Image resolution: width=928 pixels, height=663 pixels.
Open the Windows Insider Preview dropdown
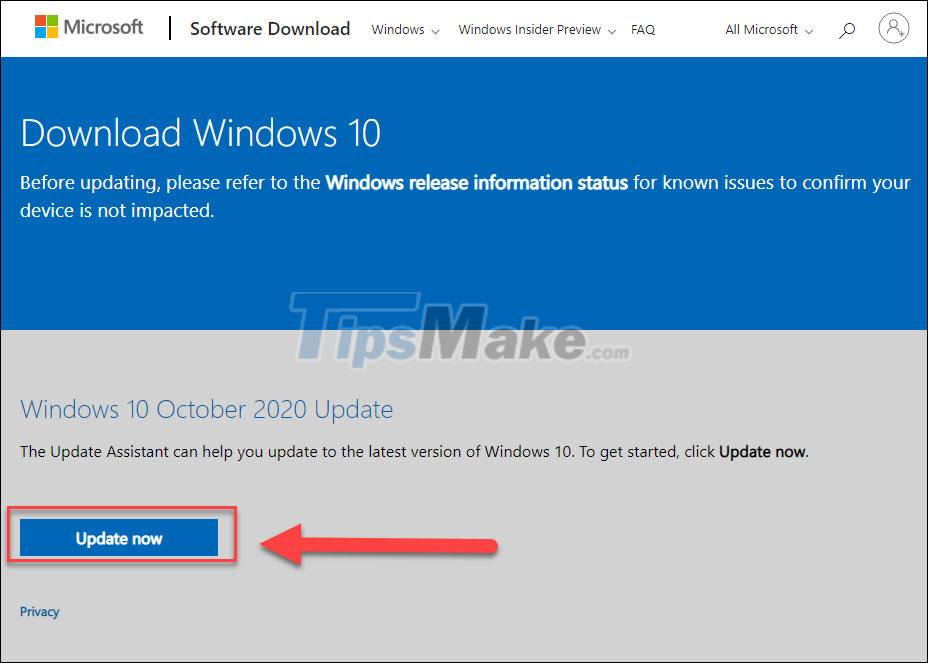(528, 30)
